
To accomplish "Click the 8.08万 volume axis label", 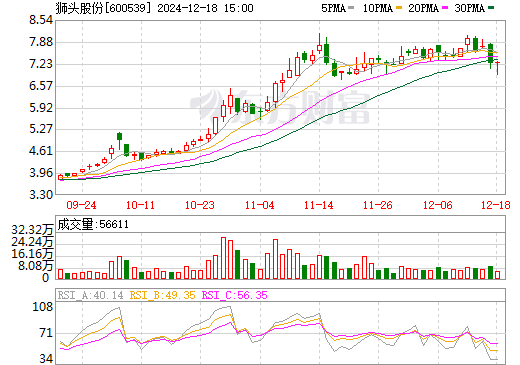I will click(36, 266).
